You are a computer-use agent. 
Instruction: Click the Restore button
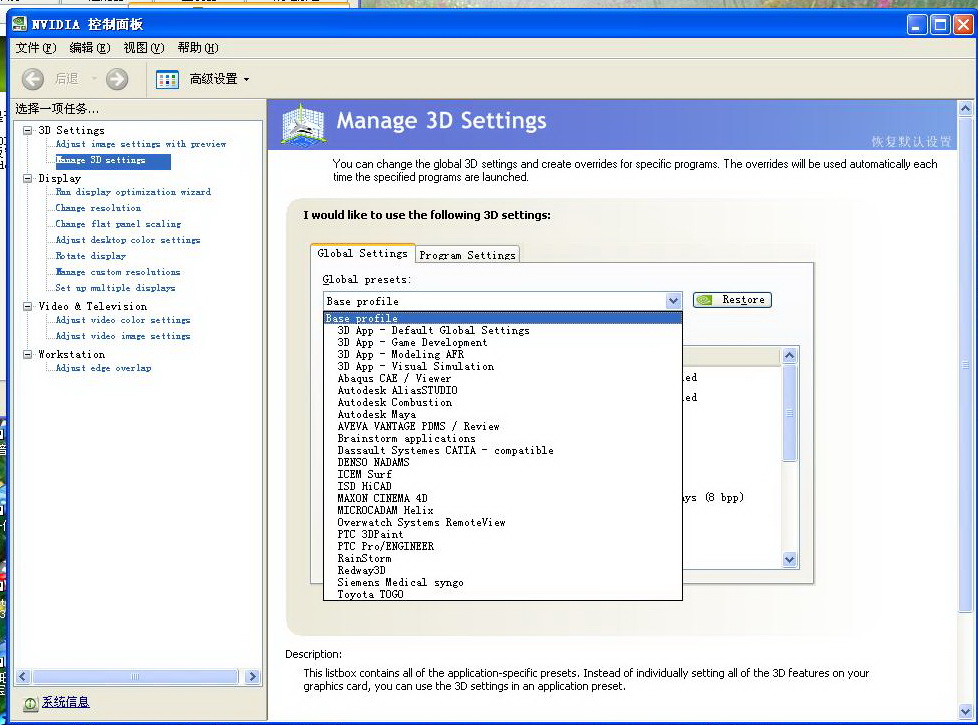coord(732,300)
